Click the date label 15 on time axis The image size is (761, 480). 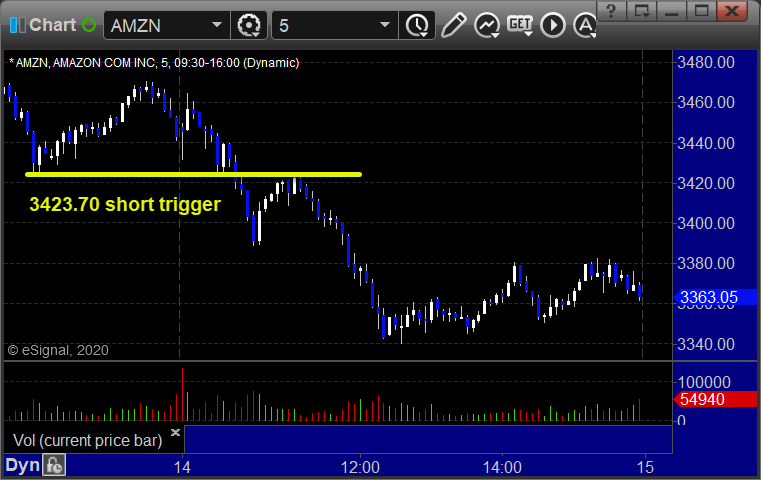645,467
